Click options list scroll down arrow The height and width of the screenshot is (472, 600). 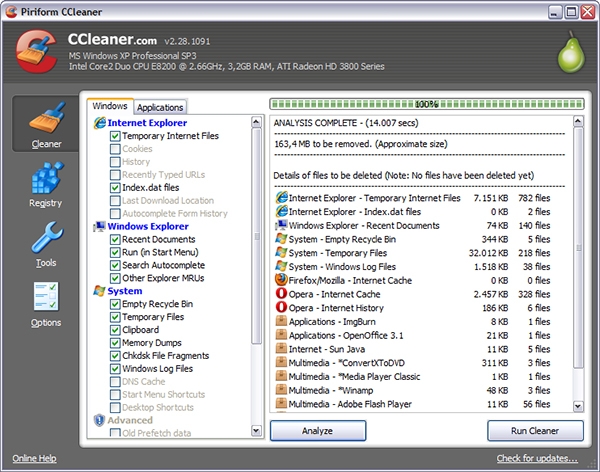click(256, 431)
